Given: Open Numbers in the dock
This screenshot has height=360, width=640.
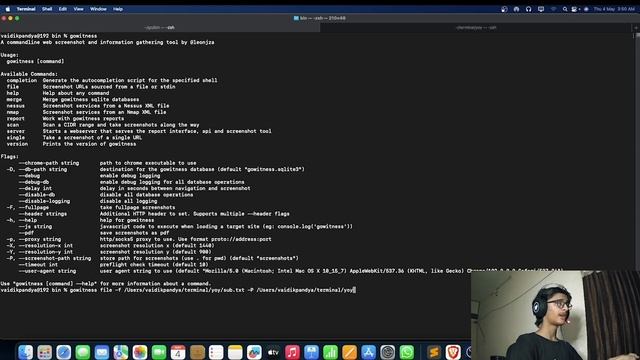Looking at the screenshot, I should [x=330, y=352].
